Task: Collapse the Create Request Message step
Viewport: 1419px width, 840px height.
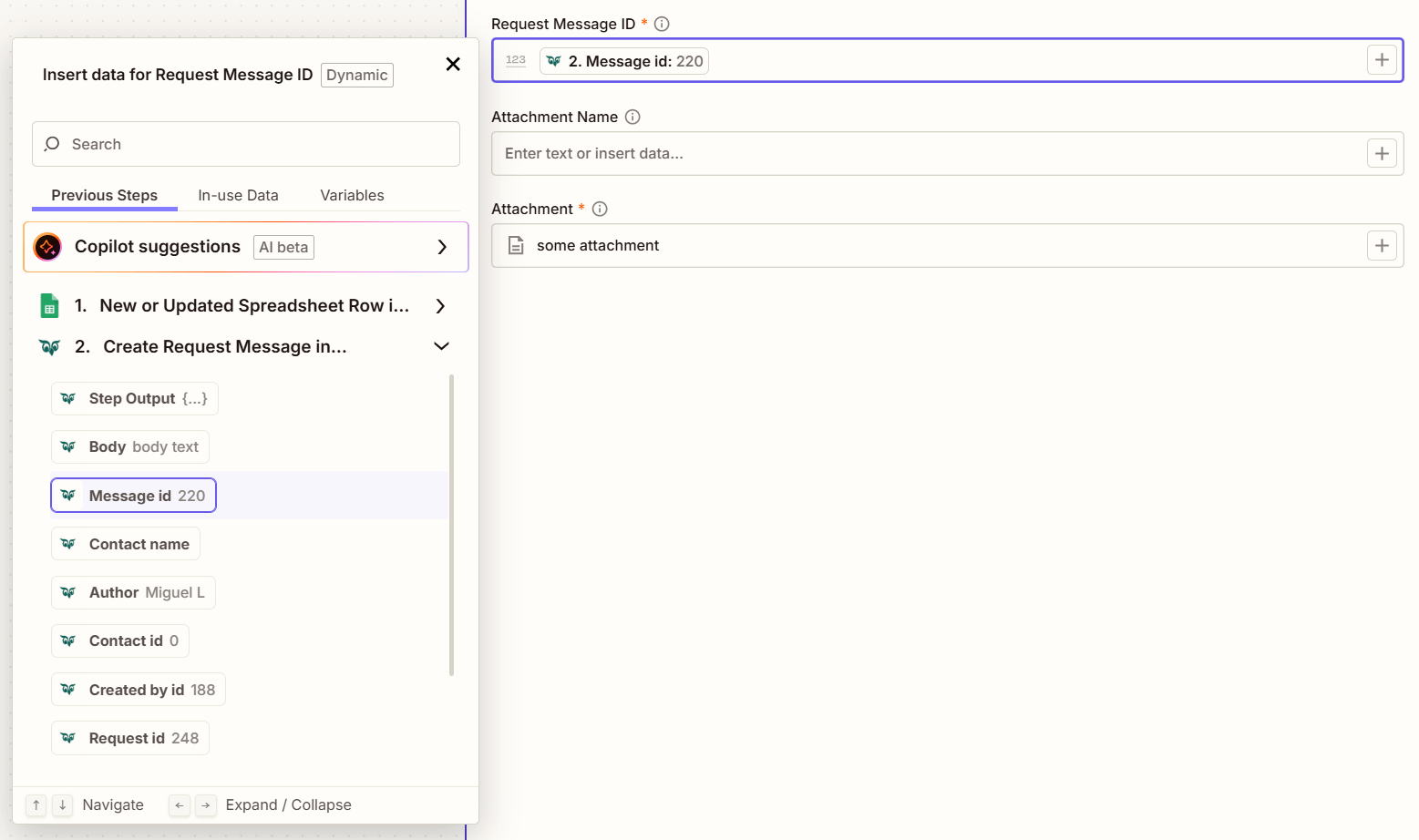Action: click(441, 346)
